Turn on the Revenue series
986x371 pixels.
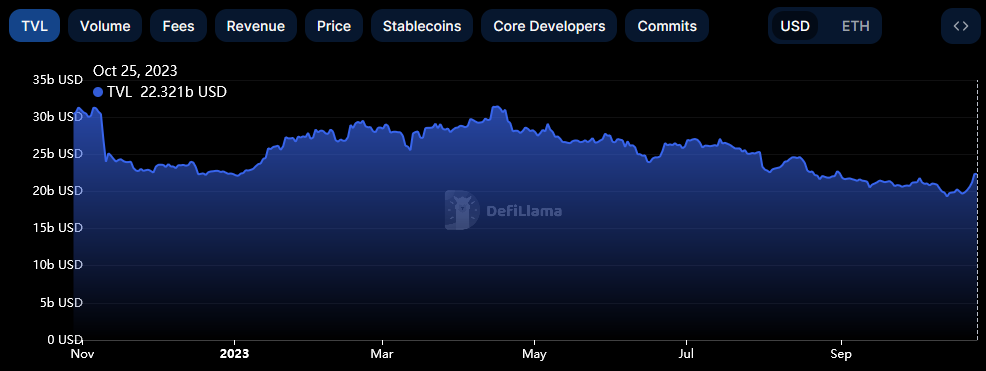tap(256, 26)
